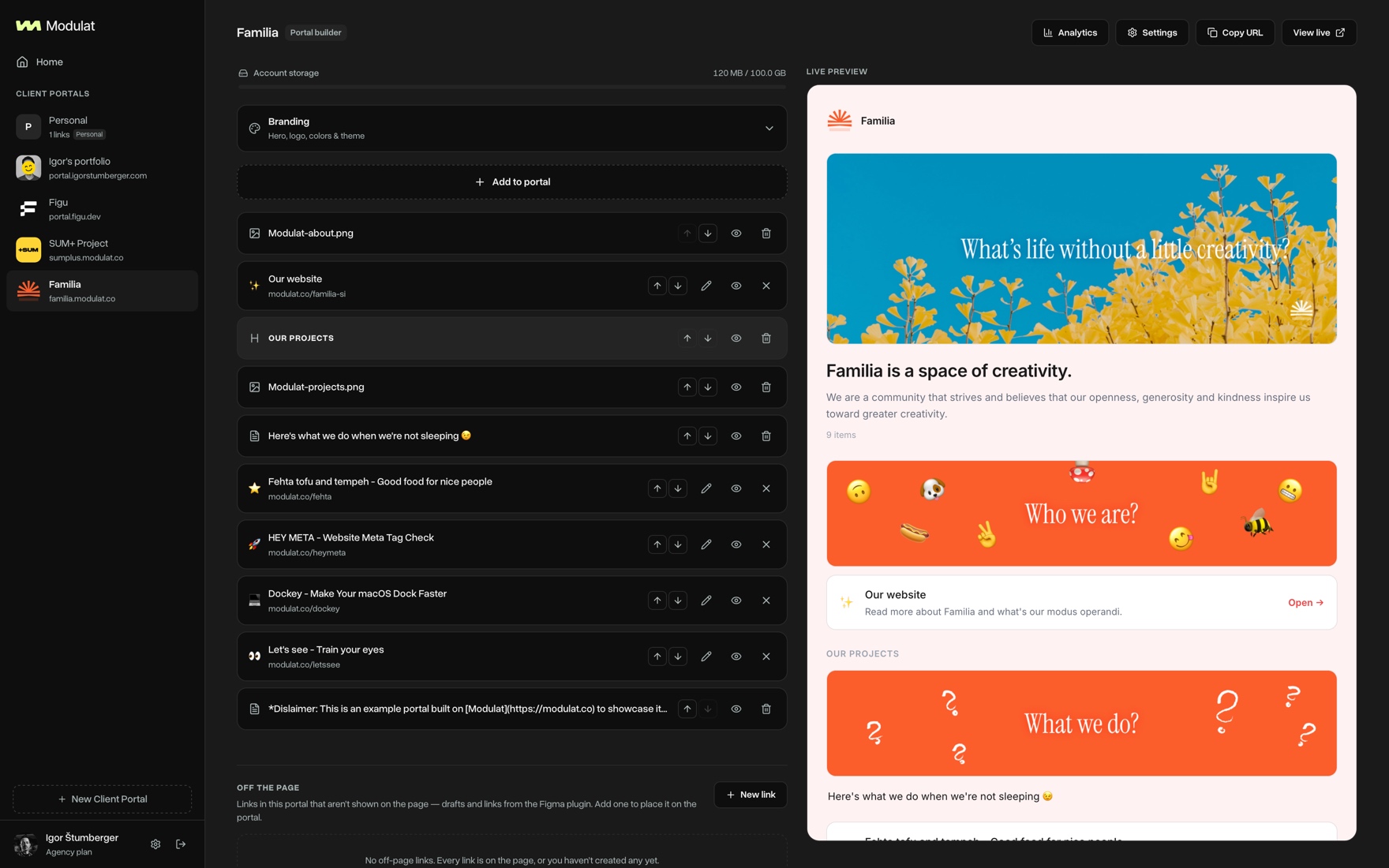Viewport: 1389px width, 868px height.
Task: Hide the OUR PROJECTS heading
Action: pyautogui.click(x=736, y=339)
